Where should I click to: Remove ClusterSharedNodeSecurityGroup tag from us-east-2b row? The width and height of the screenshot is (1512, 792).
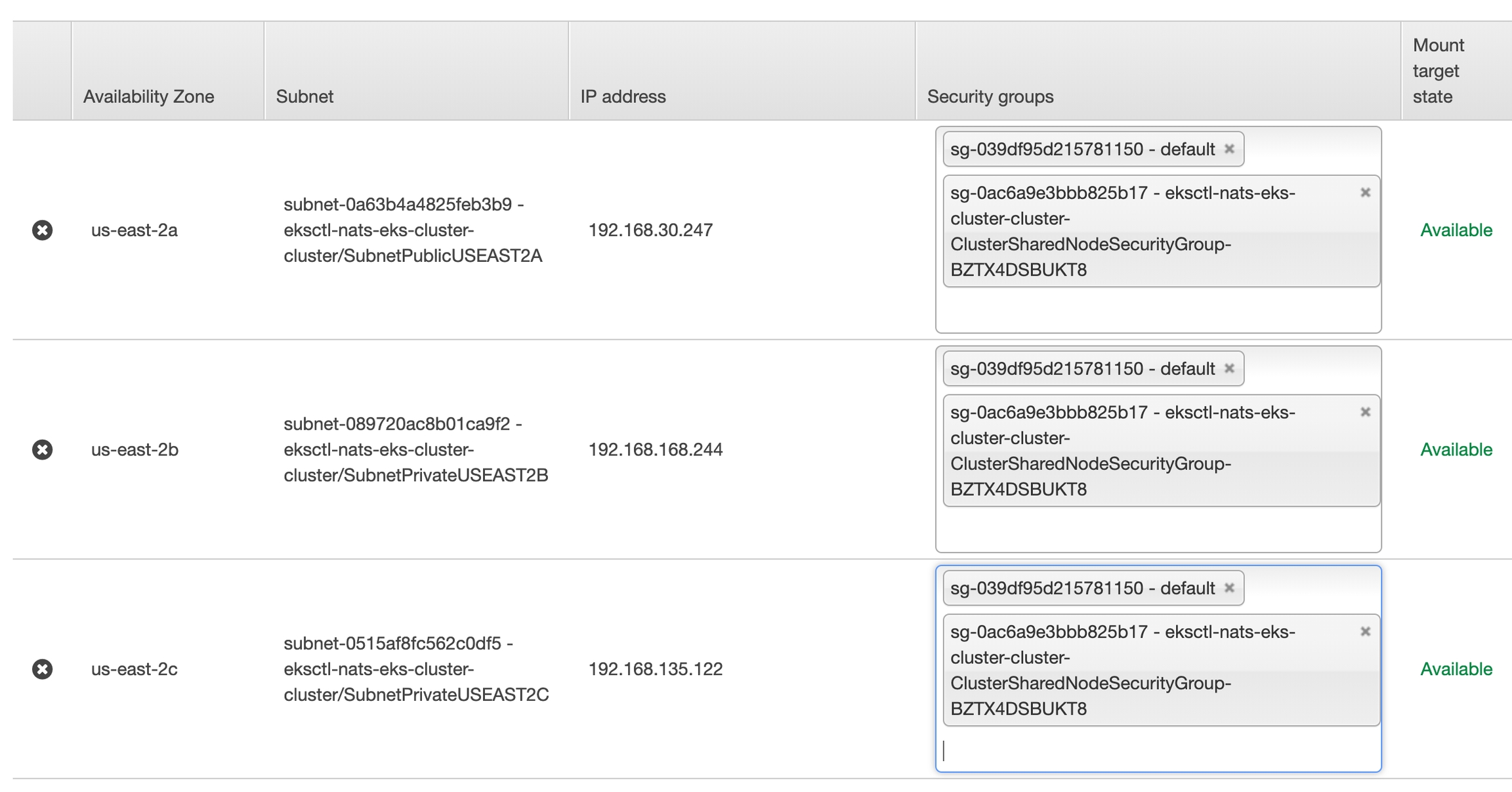(x=1365, y=412)
